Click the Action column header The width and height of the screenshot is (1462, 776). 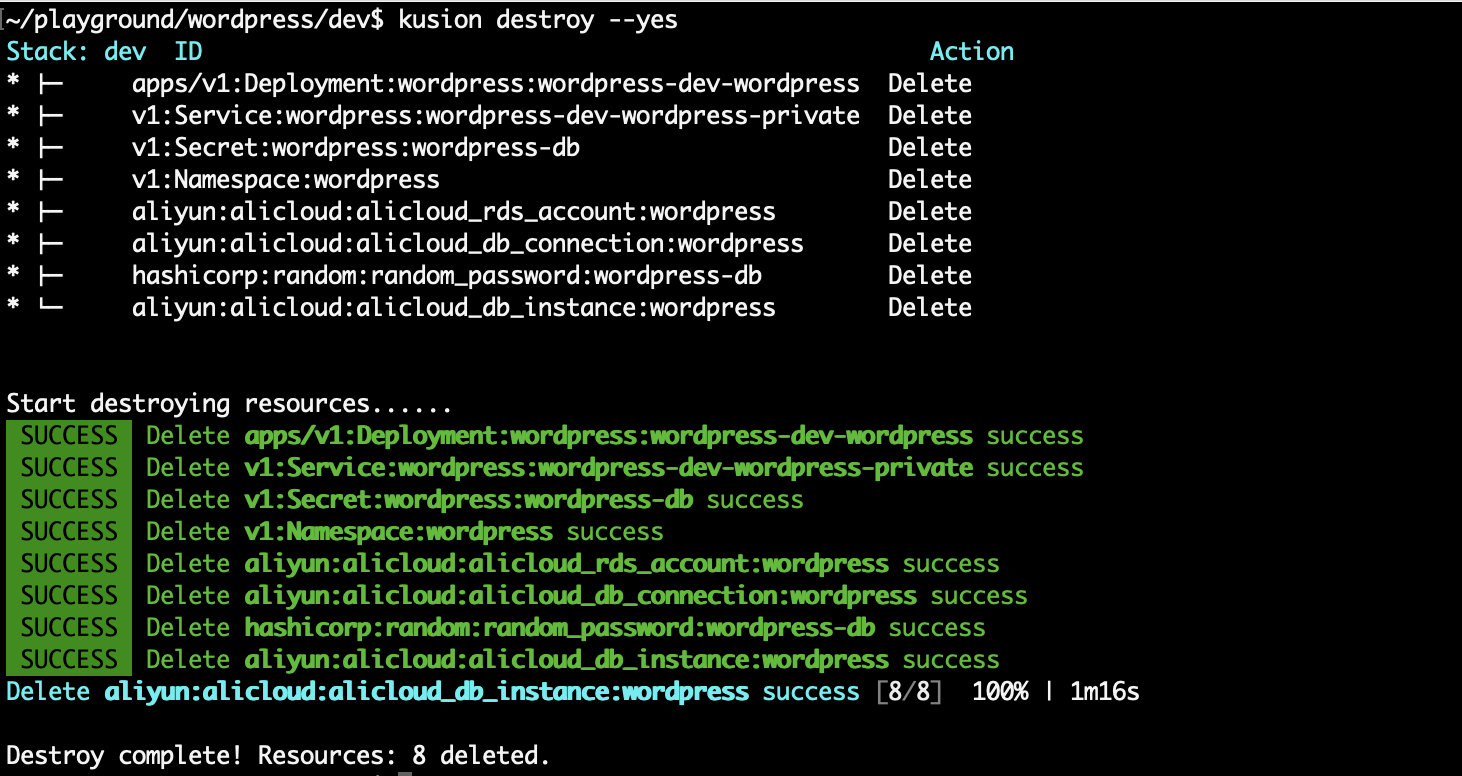pyautogui.click(x=972, y=50)
